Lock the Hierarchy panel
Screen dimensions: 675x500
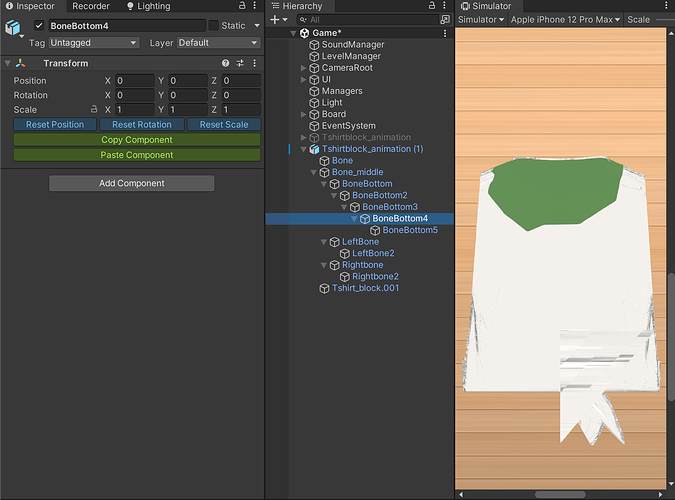coord(432,6)
